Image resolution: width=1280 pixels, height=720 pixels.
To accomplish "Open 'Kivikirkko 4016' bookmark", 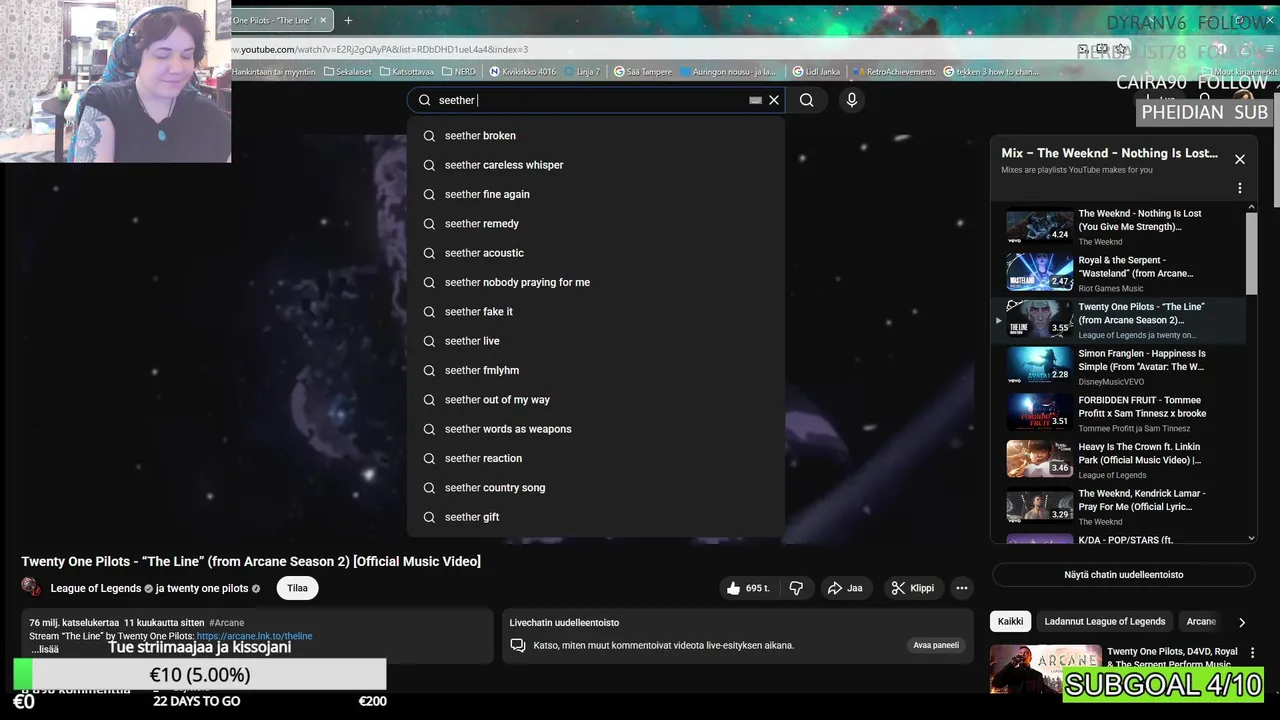I will [x=523, y=72].
